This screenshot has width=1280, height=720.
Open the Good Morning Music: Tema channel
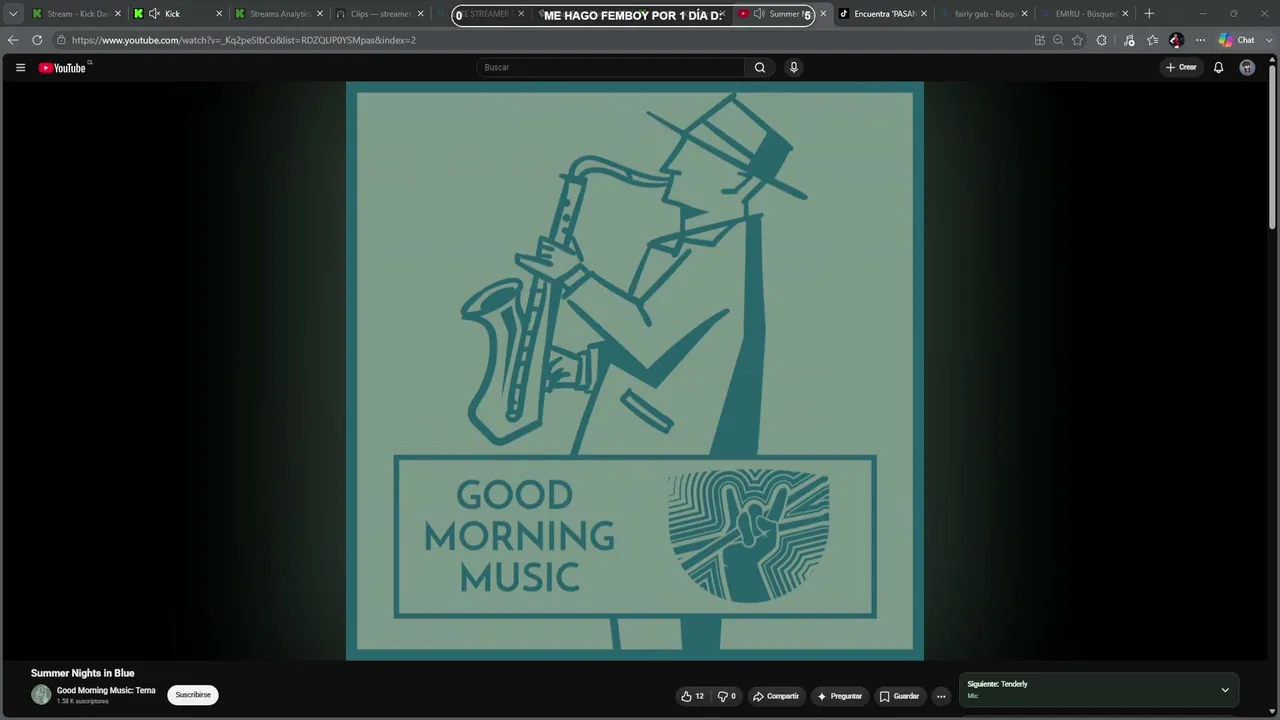106,690
